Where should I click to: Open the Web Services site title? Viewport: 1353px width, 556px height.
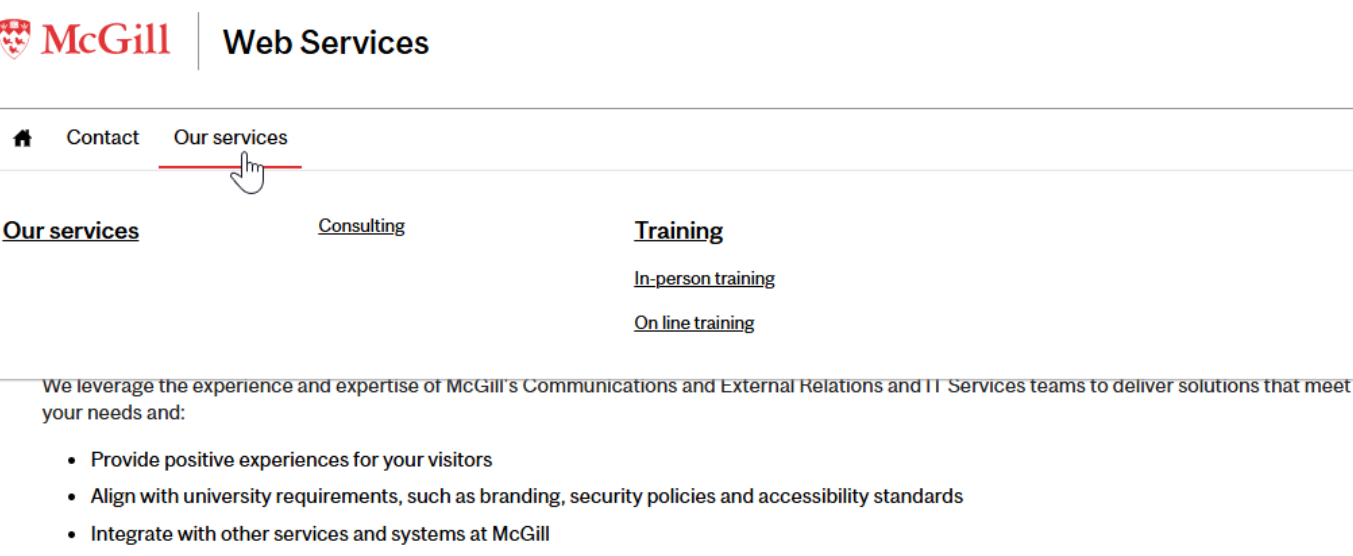[x=326, y=42]
